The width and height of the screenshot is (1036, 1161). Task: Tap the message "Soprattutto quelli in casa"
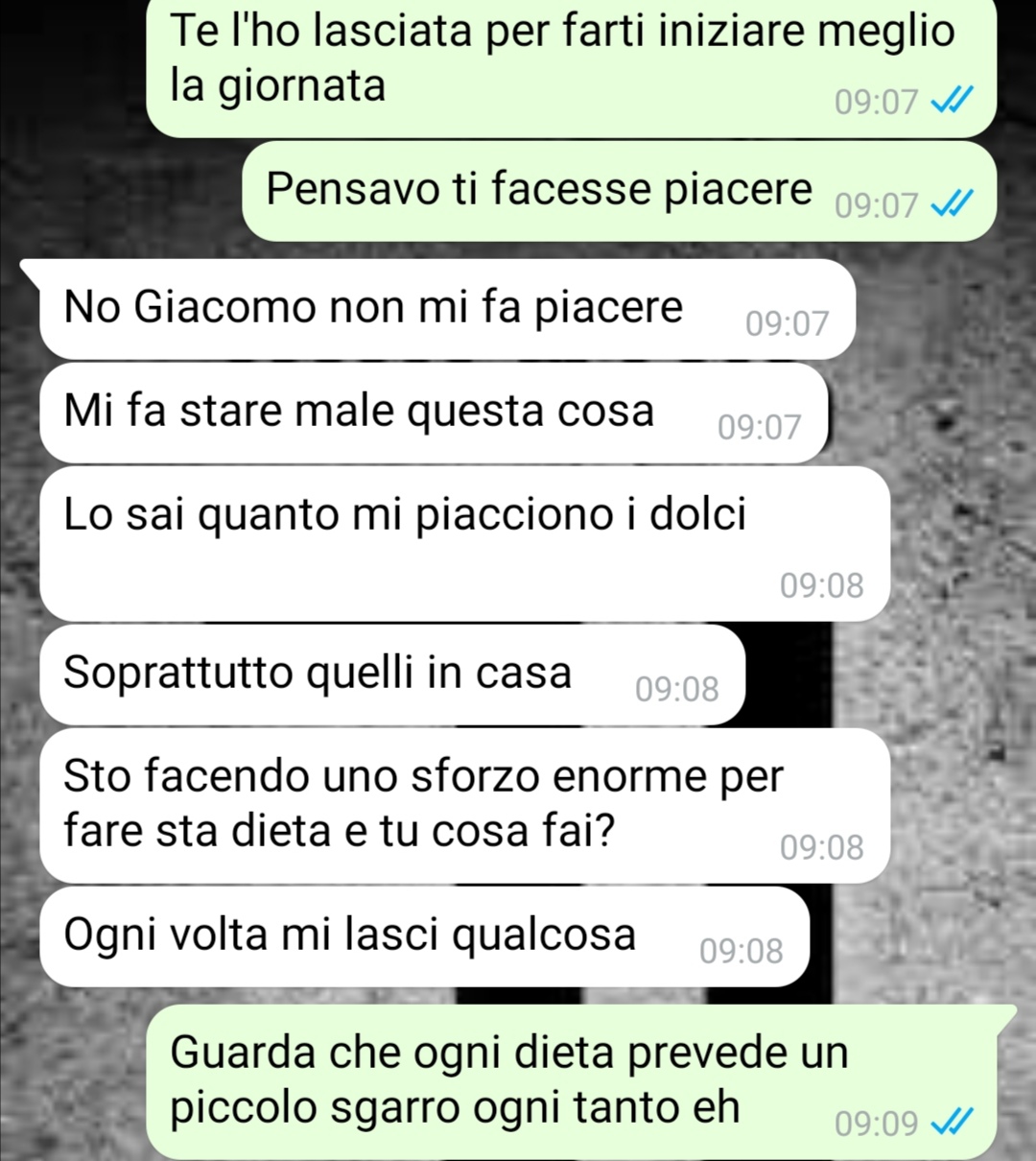tap(392, 675)
